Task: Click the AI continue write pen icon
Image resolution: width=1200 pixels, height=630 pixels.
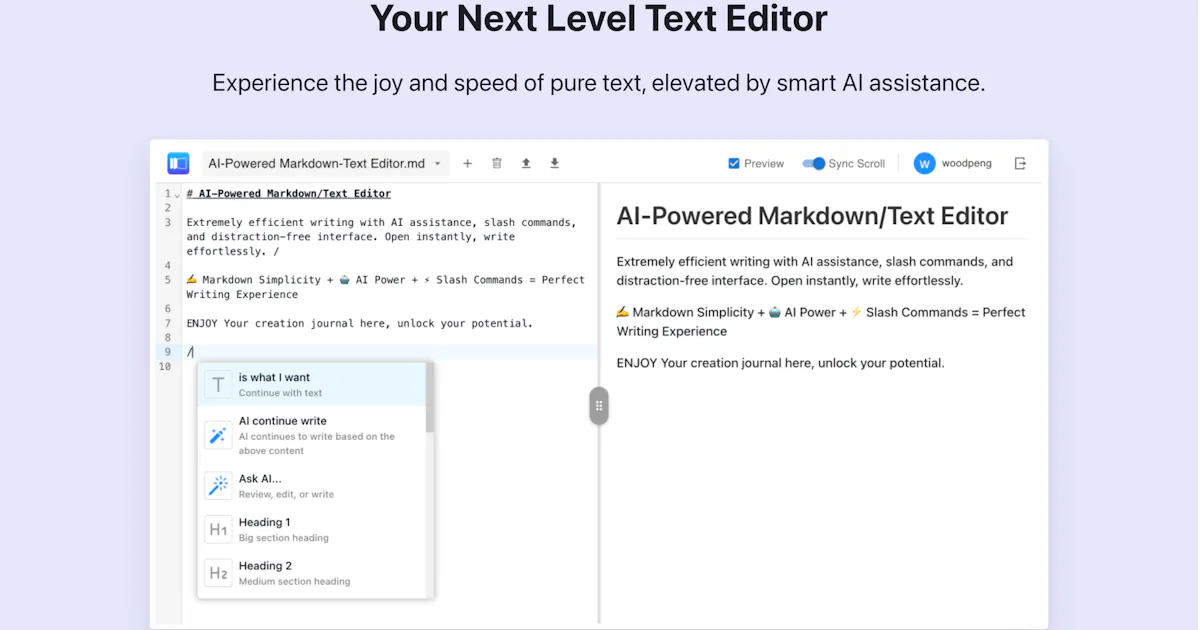Action: pyautogui.click(x=218, y=435)
